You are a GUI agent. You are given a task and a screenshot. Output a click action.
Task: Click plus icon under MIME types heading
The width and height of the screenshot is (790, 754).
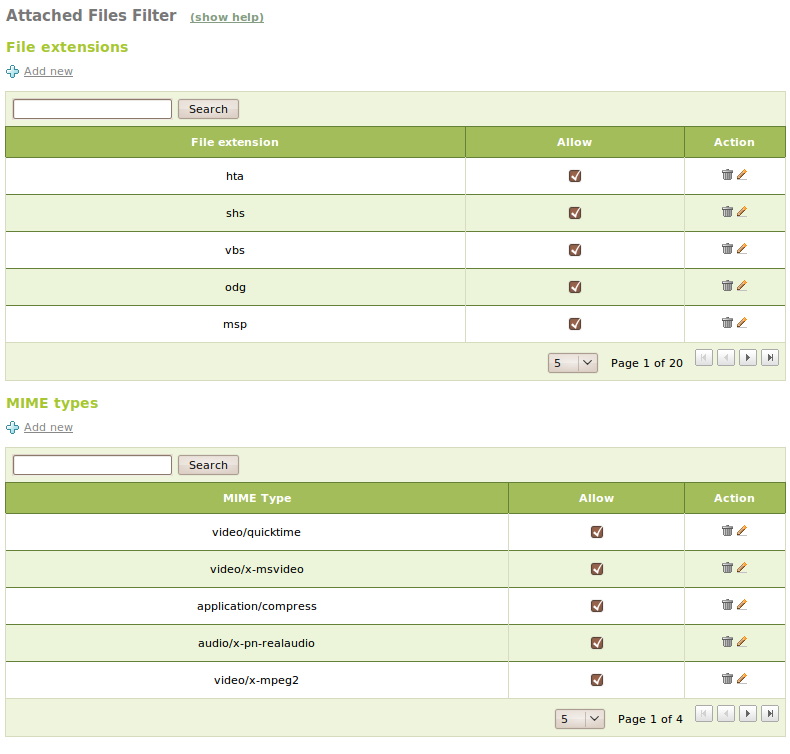click(x=13, y=428)
